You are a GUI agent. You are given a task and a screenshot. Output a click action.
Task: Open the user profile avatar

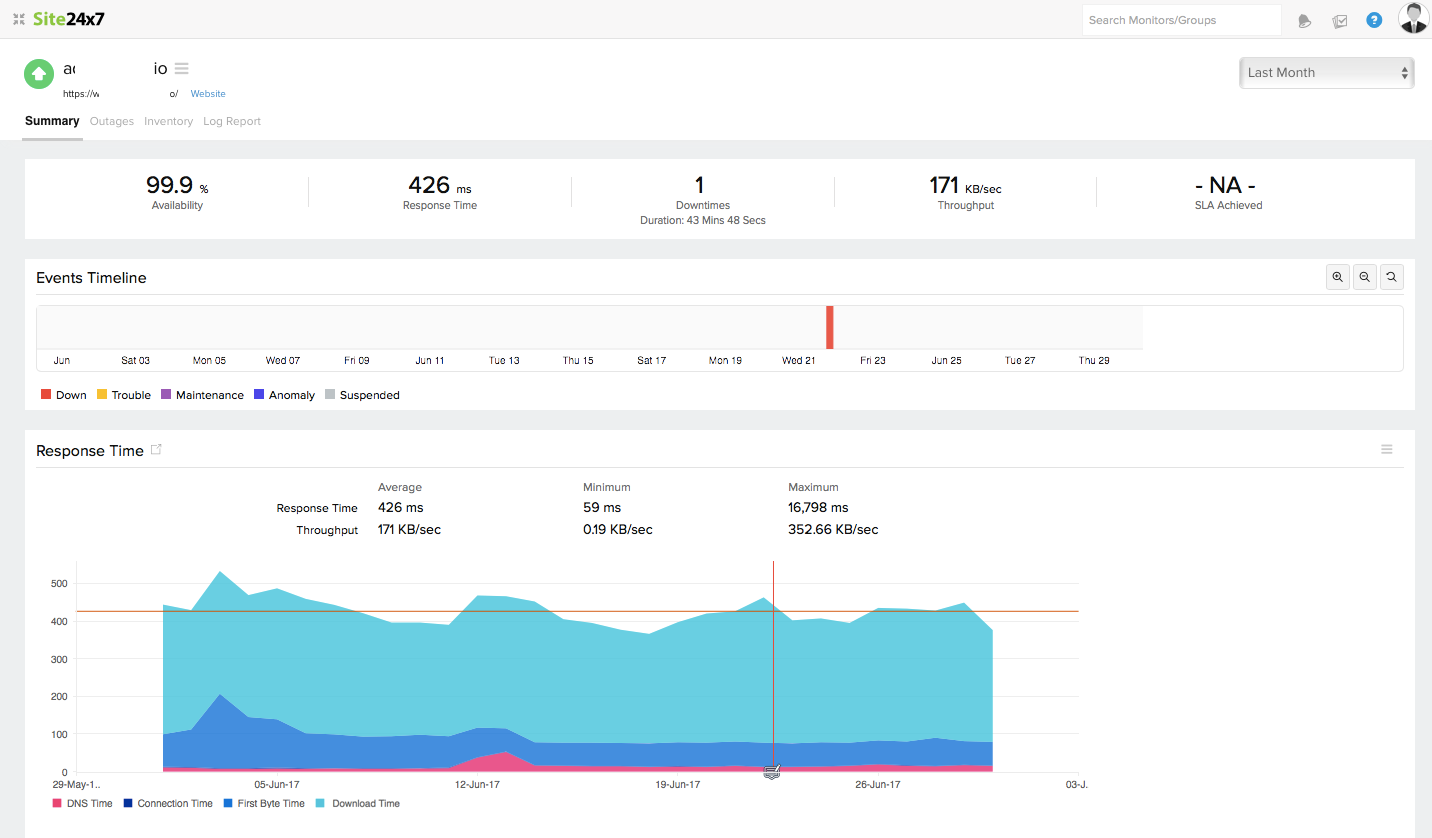(x=1413, y=18)
